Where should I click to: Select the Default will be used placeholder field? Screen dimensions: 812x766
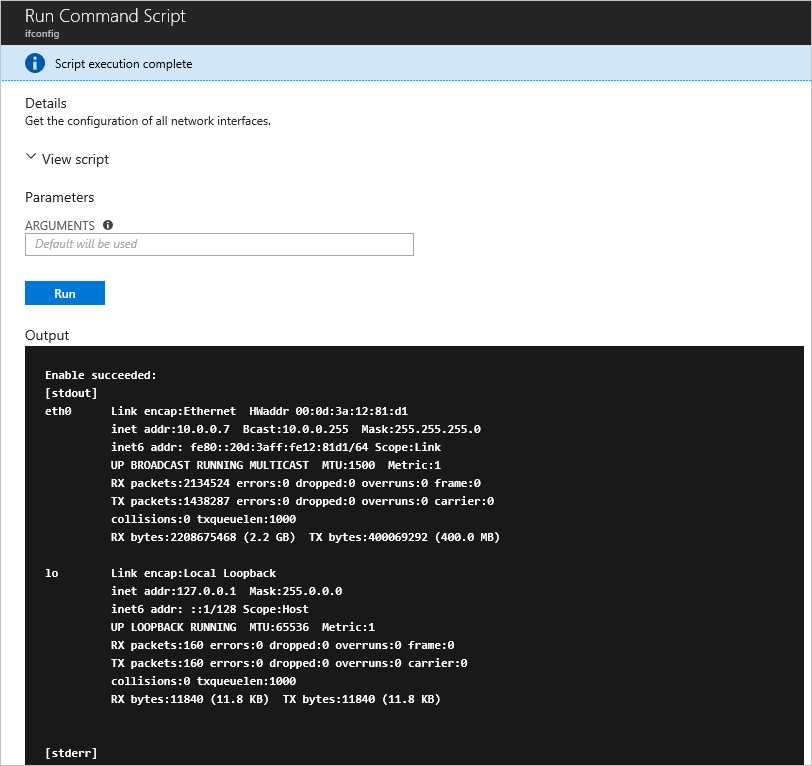(219, 244)
